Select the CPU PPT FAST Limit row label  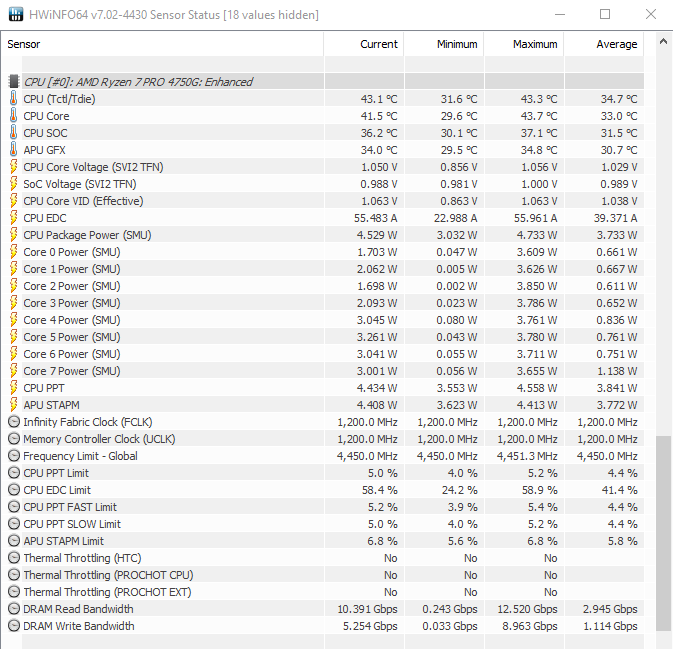70,507
